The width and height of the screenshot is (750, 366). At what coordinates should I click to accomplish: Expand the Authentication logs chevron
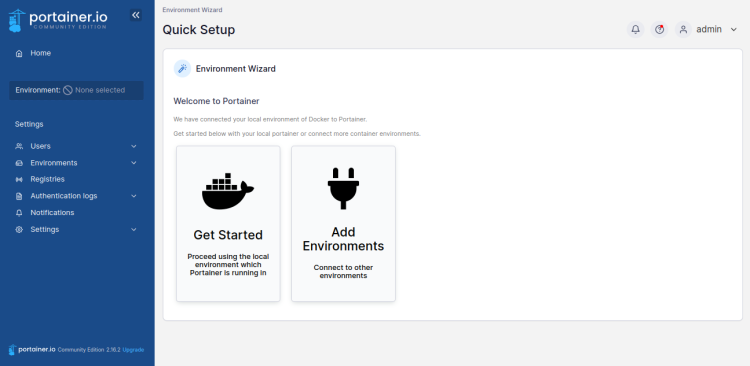(134, 196)
